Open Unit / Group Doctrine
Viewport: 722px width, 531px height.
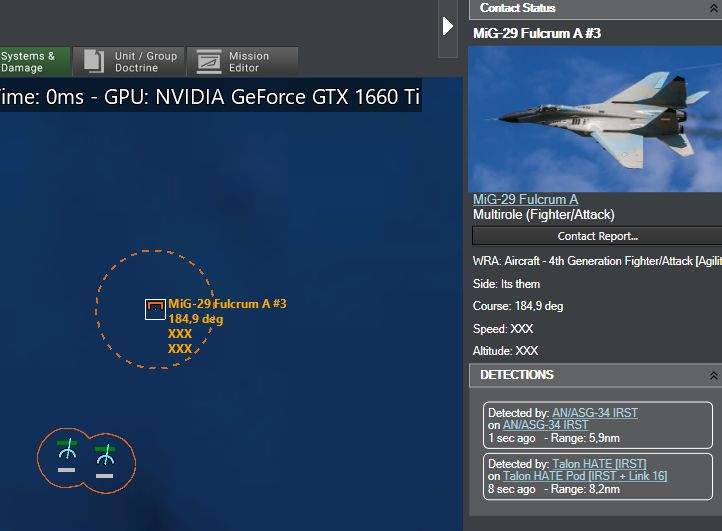129,61
